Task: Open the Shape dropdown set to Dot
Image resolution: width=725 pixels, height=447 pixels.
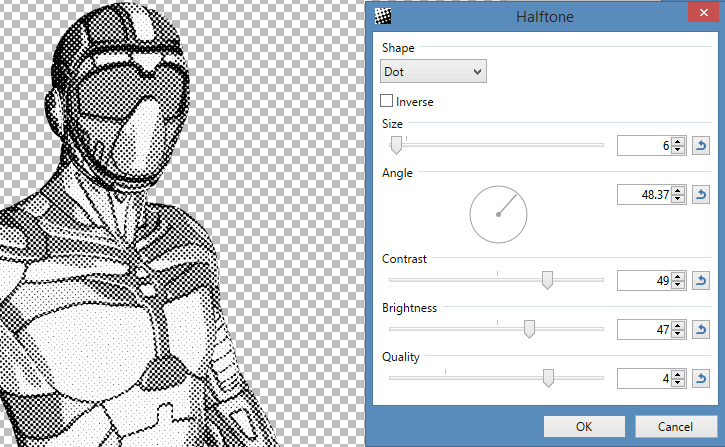Action: coord(433,72)
